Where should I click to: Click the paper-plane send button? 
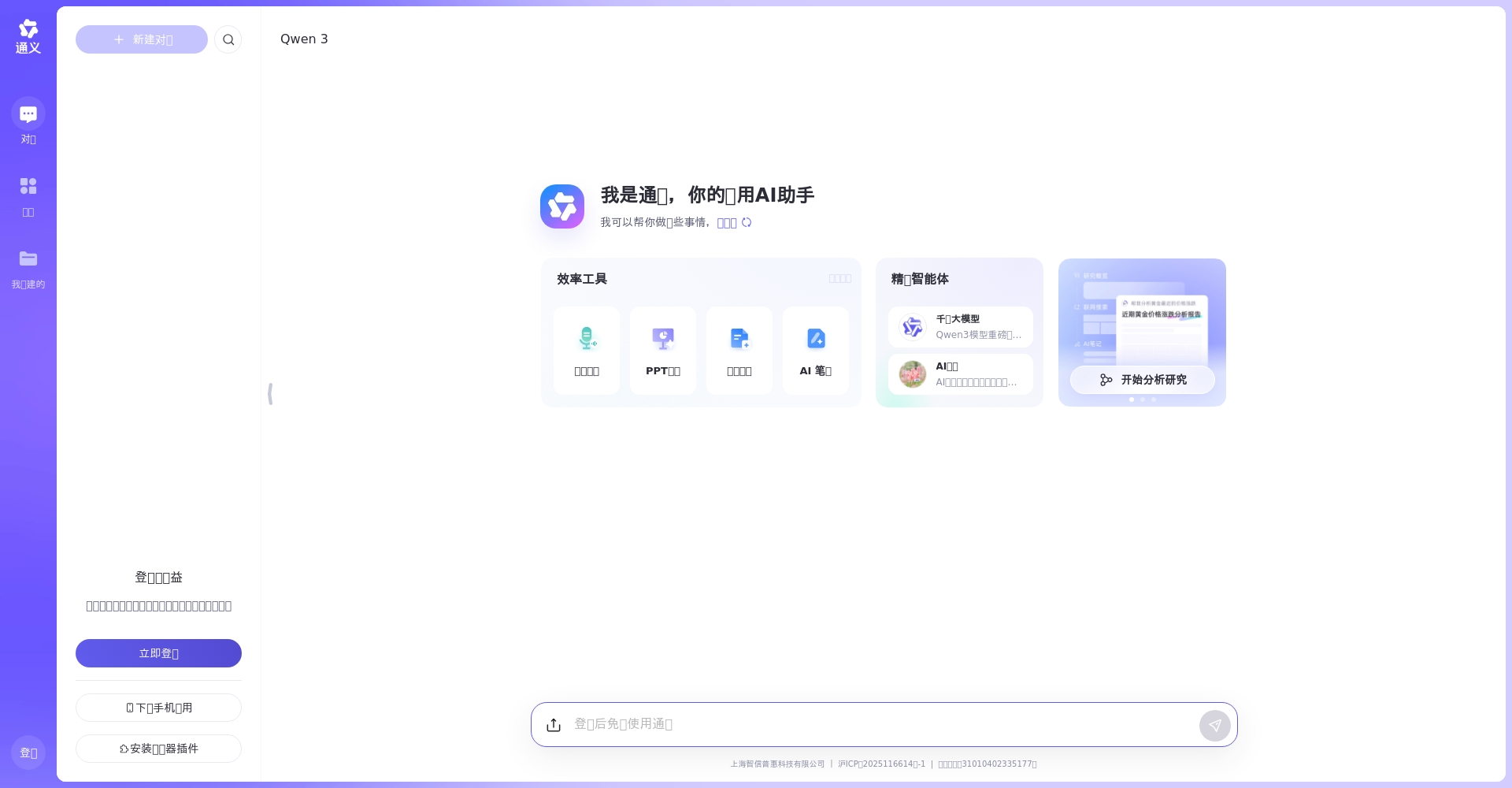1215,726
